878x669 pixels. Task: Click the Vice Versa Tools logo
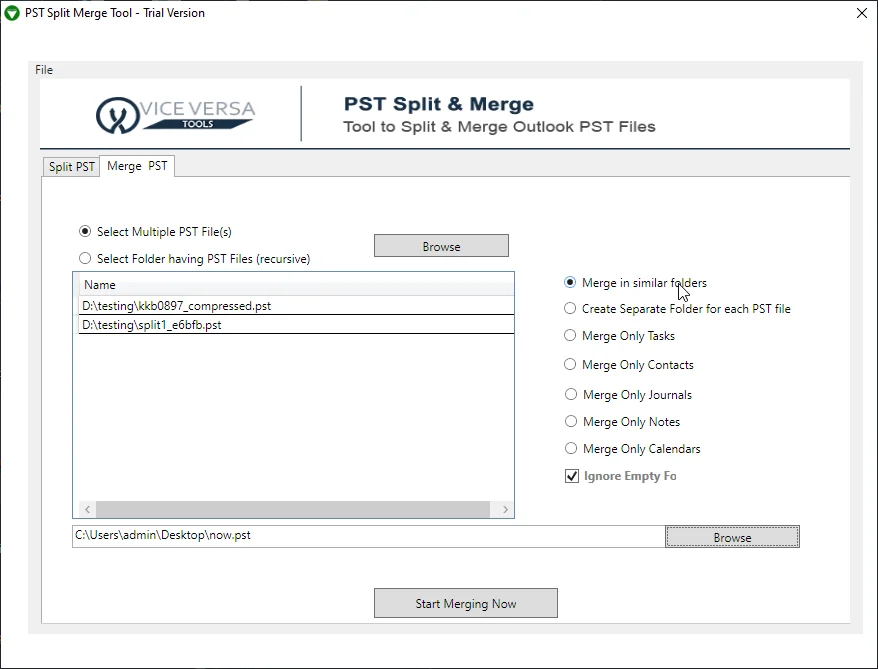point(175,115)
